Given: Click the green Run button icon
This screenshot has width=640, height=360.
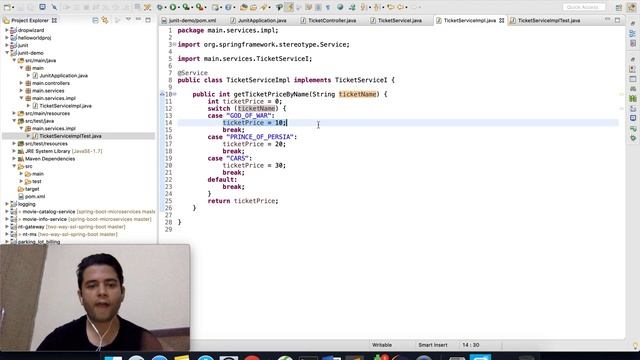Looking at the screenshot, I should click(173, 7).
